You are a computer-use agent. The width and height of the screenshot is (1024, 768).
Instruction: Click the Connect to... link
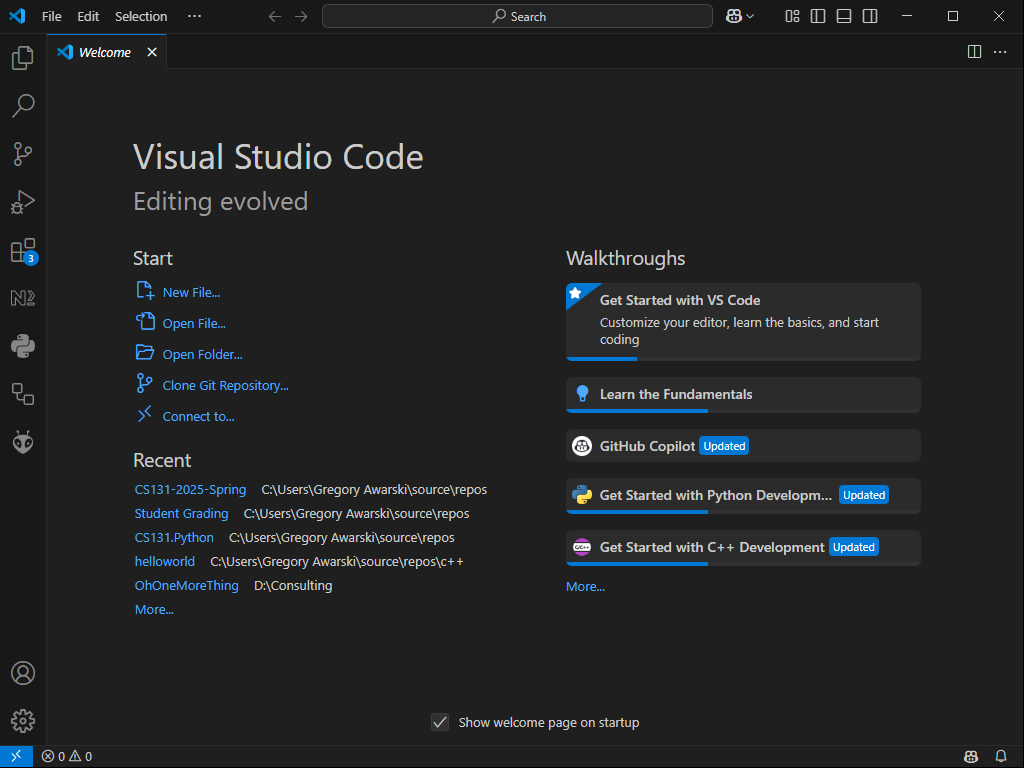[199, 417]
